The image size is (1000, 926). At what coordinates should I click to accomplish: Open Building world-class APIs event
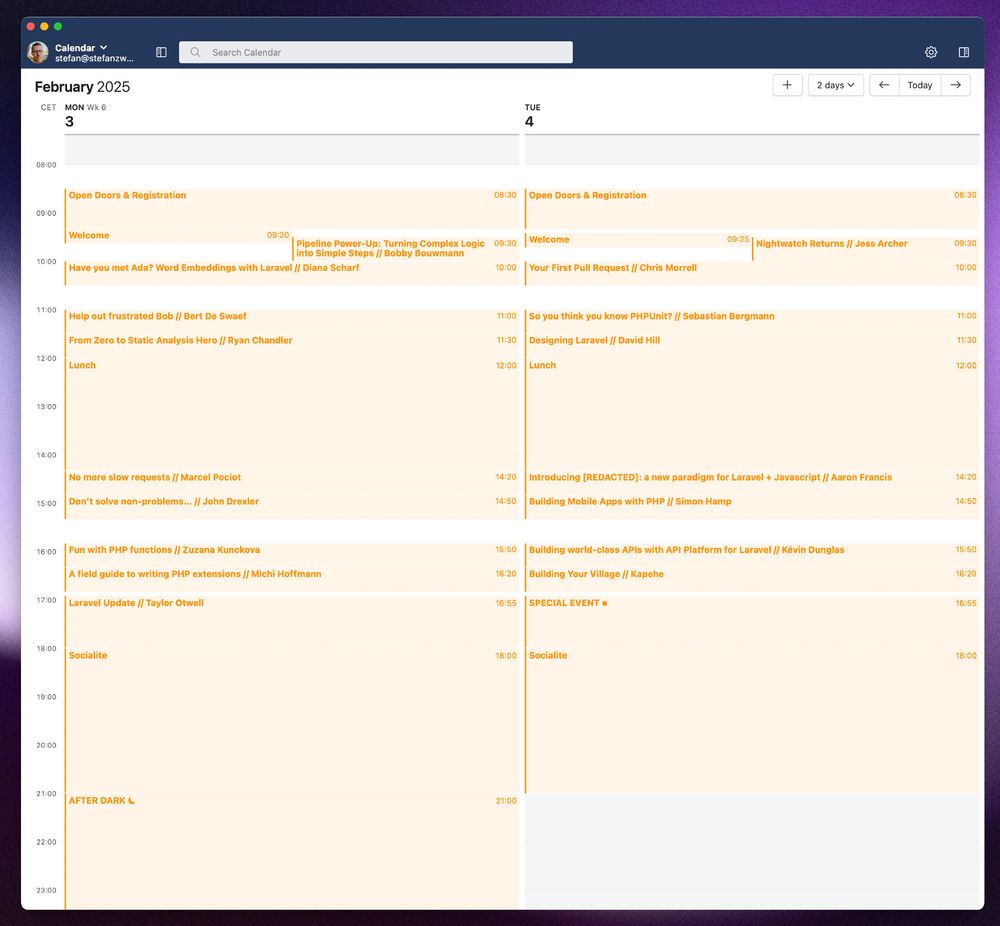[x=752, y=555]
